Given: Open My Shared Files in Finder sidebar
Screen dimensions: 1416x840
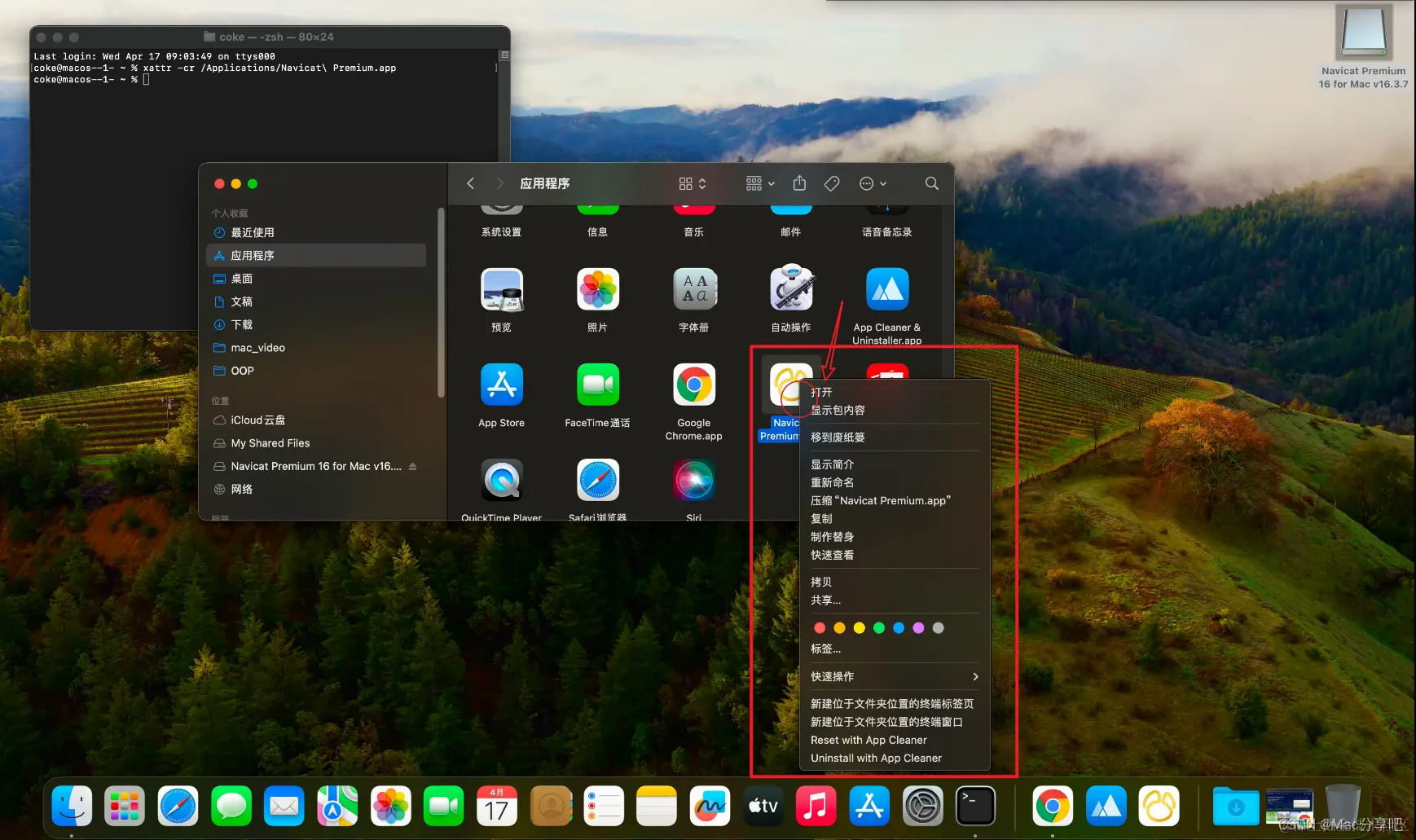Looking at the screenshot, I should pos(316,443).
